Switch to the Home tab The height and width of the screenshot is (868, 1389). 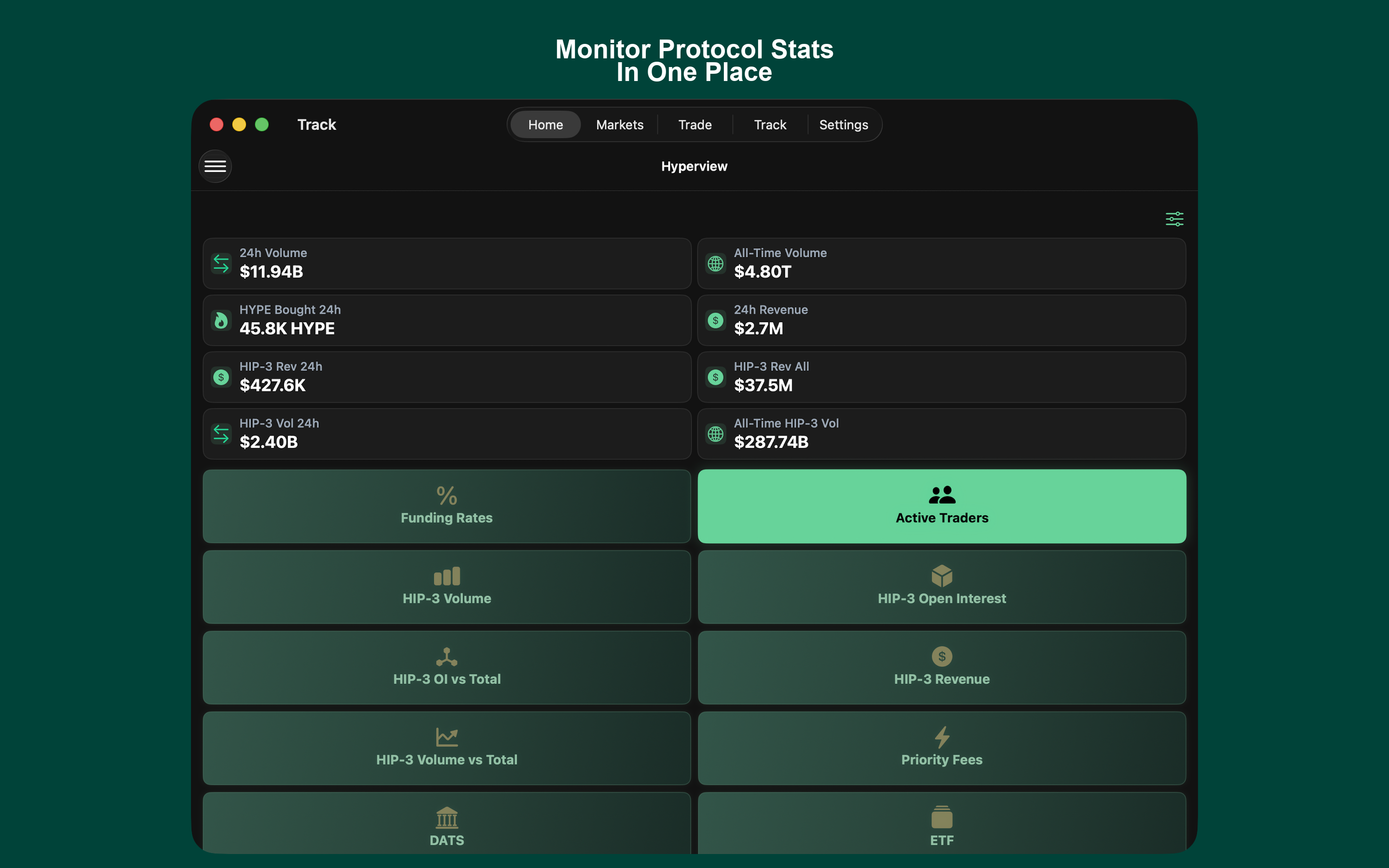(545, 124)
